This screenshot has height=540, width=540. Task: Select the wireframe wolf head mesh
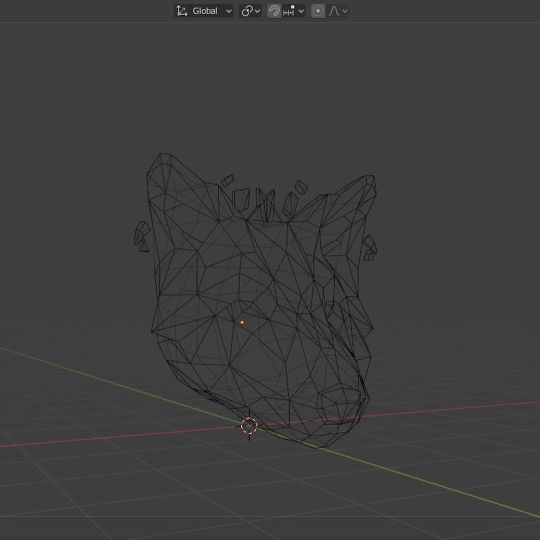(x=256, y=300)
